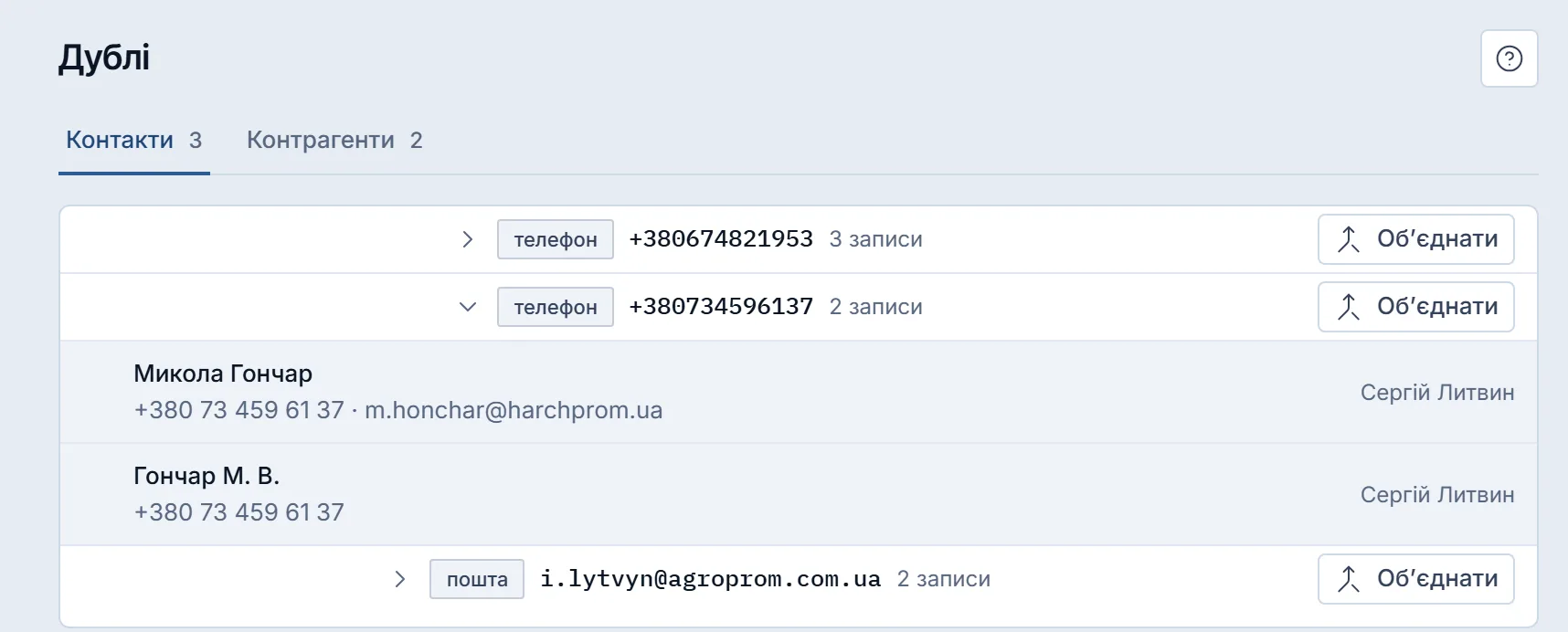Expand the i.lytvyn@agroprom.com.ua duplicate group

point(399,579)
